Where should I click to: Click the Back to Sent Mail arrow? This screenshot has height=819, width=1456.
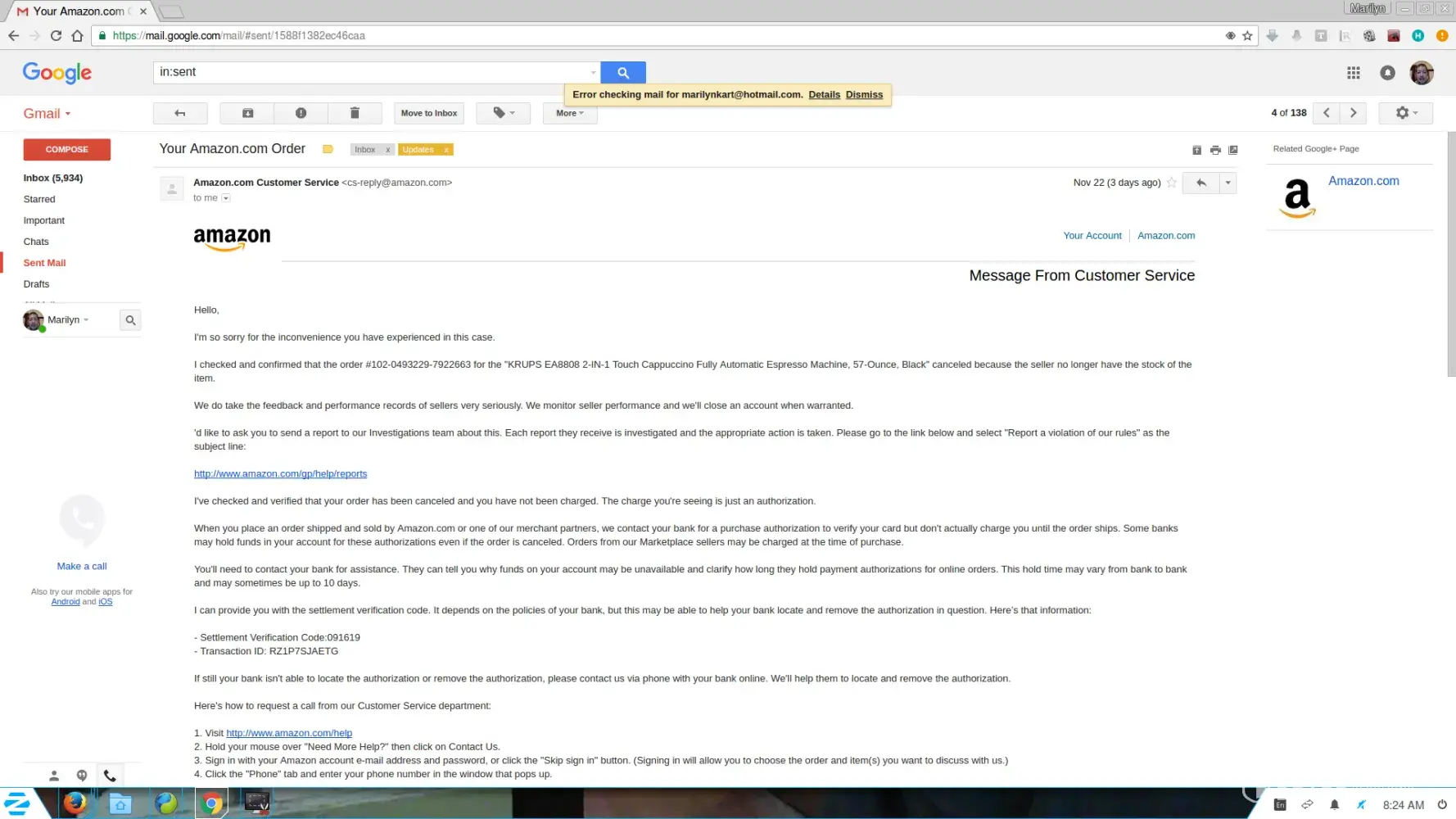coord(180,113)
